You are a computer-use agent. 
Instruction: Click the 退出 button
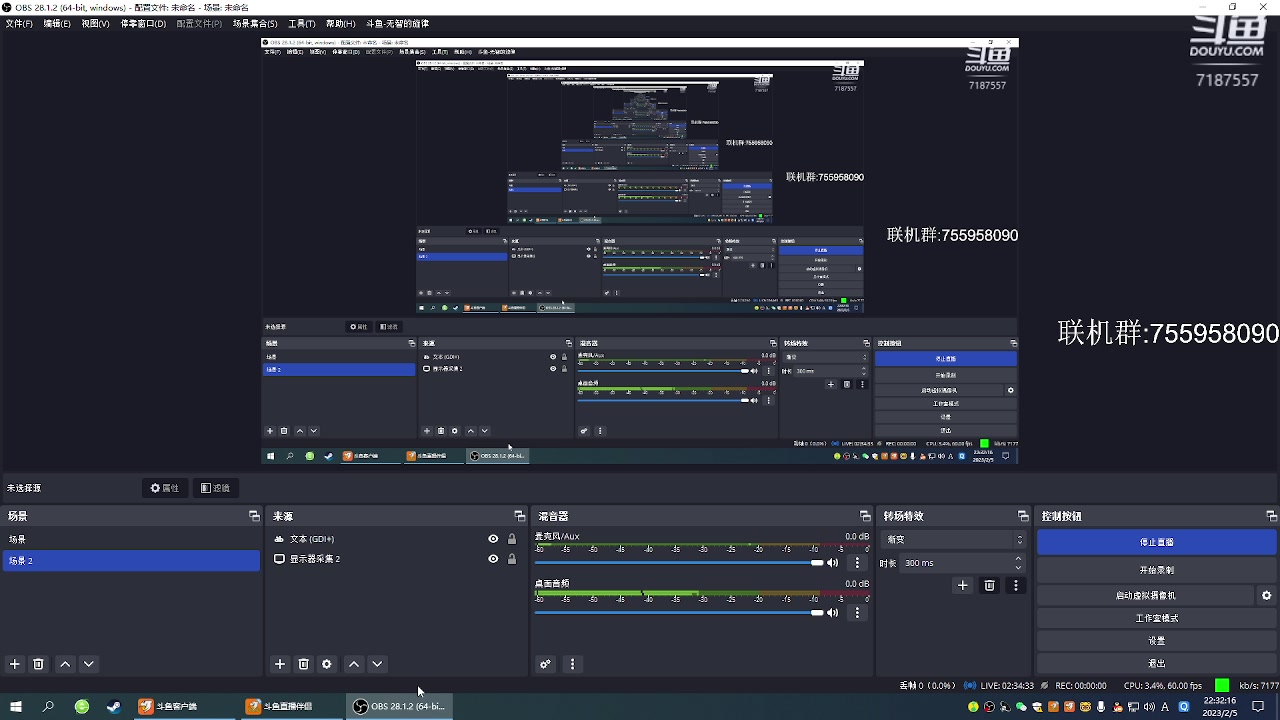pos(1156,663)
